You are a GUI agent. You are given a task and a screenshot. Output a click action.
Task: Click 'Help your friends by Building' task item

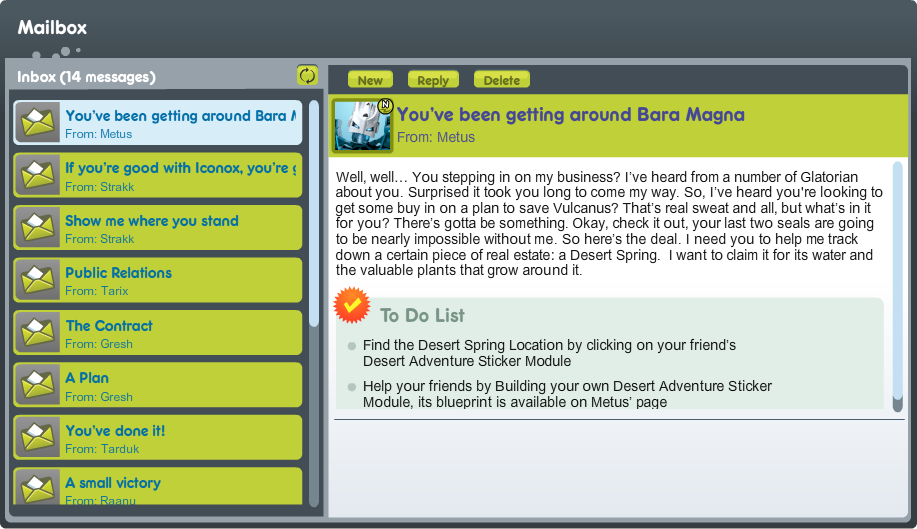(x=567, y=394)
